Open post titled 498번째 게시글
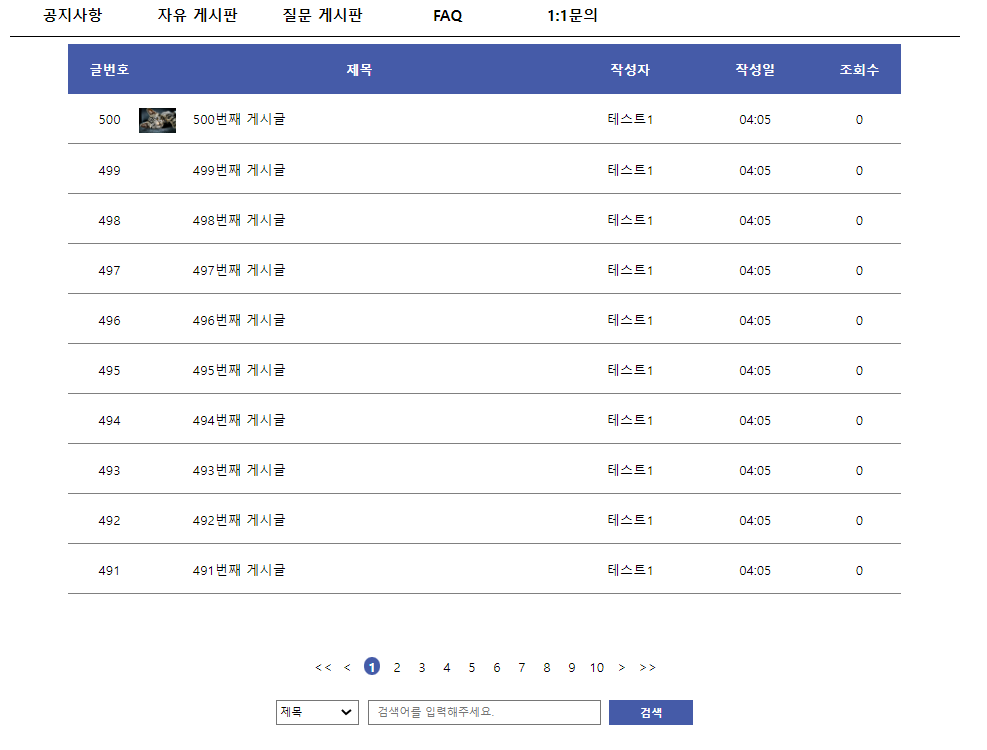Viewport: 987px width, 750px height. tap(239, 220)
